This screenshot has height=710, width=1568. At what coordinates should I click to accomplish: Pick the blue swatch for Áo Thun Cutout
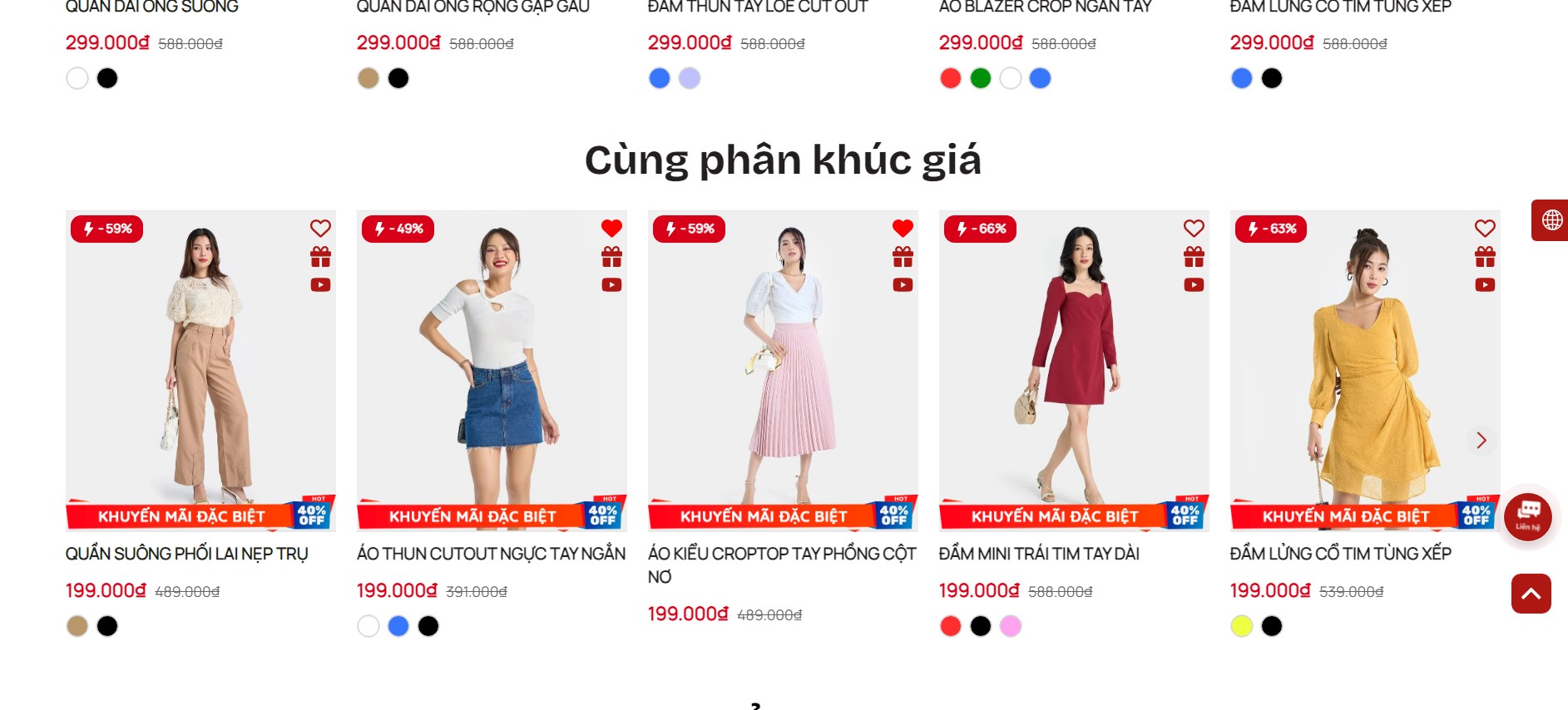tap(398, 626)
